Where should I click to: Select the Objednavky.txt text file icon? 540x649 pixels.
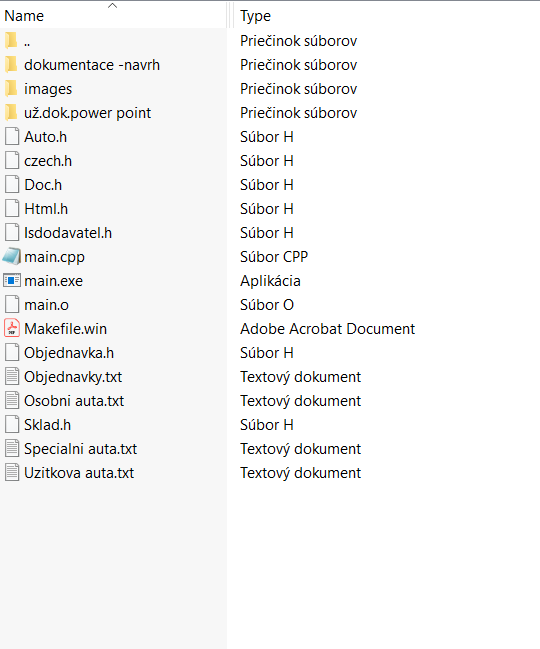point(12,377)
